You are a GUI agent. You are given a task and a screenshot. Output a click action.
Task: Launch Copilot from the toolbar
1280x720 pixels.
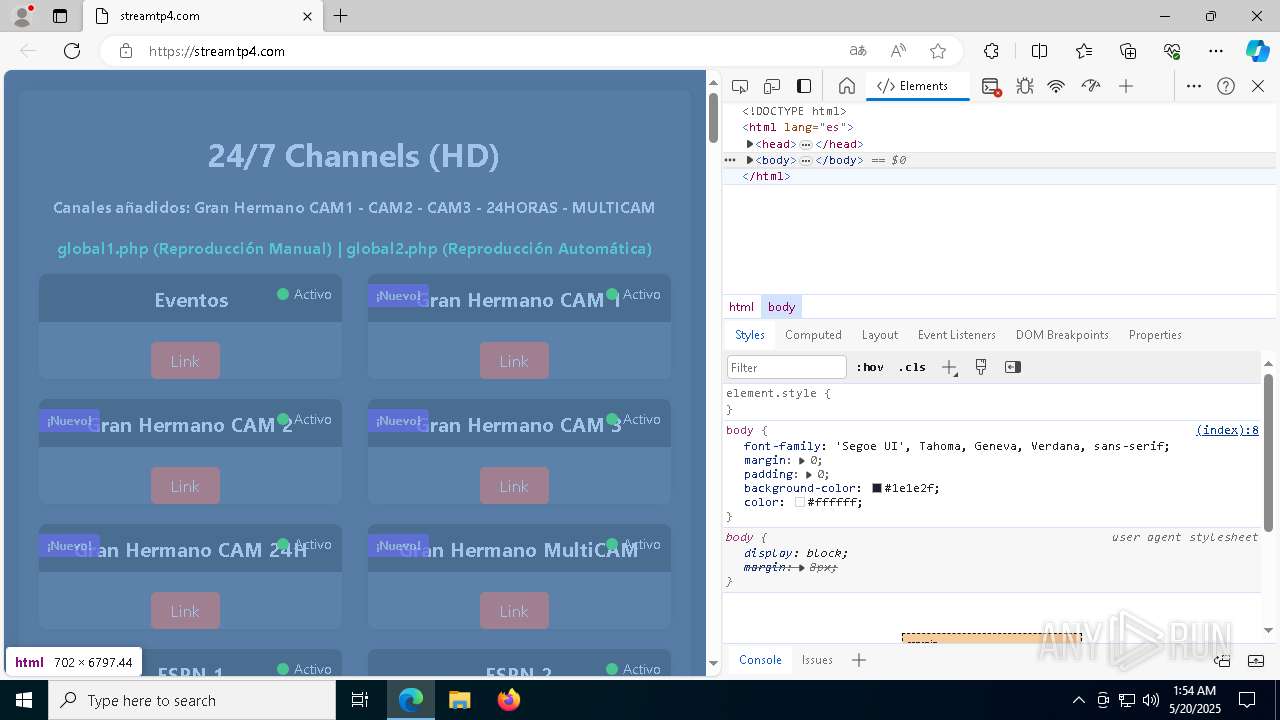click(1257, 51)
